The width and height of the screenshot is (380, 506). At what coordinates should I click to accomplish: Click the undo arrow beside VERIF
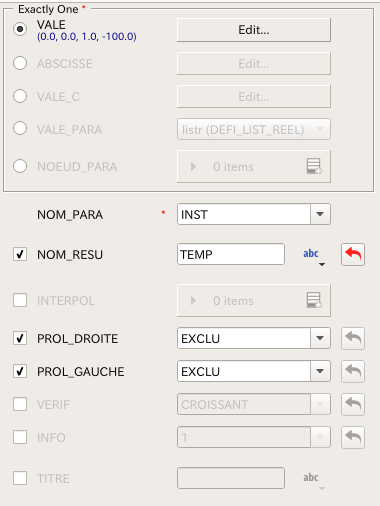[x=353, y=404]
